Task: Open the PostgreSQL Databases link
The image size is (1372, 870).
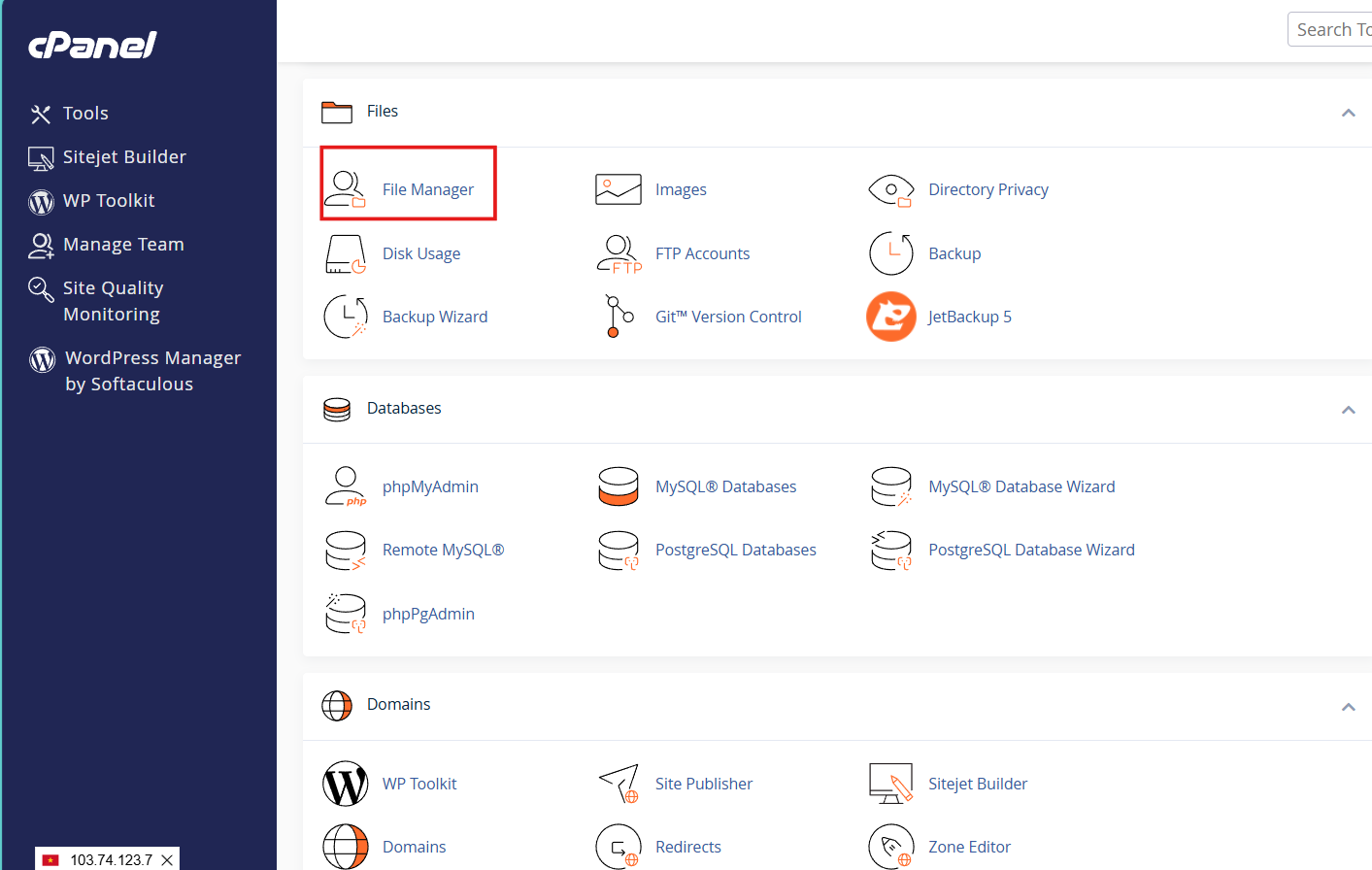Action: [735, 550]
